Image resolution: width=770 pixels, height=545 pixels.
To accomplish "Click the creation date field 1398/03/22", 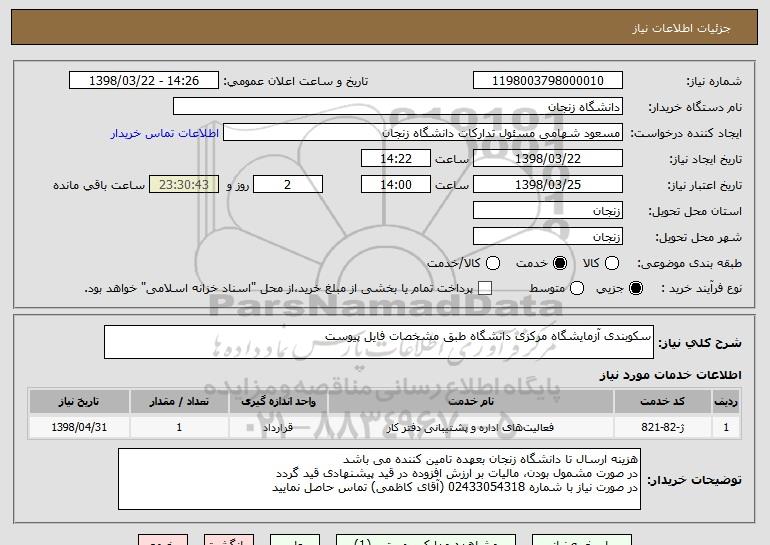I will click(x=548, y=159).
